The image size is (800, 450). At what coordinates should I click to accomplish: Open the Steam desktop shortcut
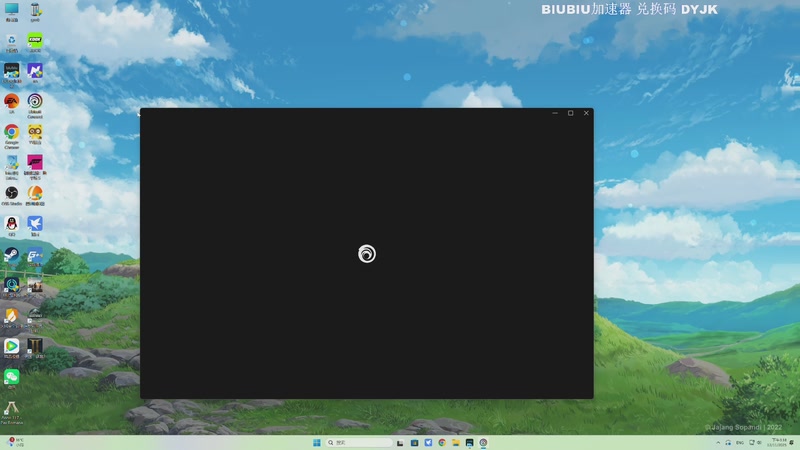click(x=11, y=257)
